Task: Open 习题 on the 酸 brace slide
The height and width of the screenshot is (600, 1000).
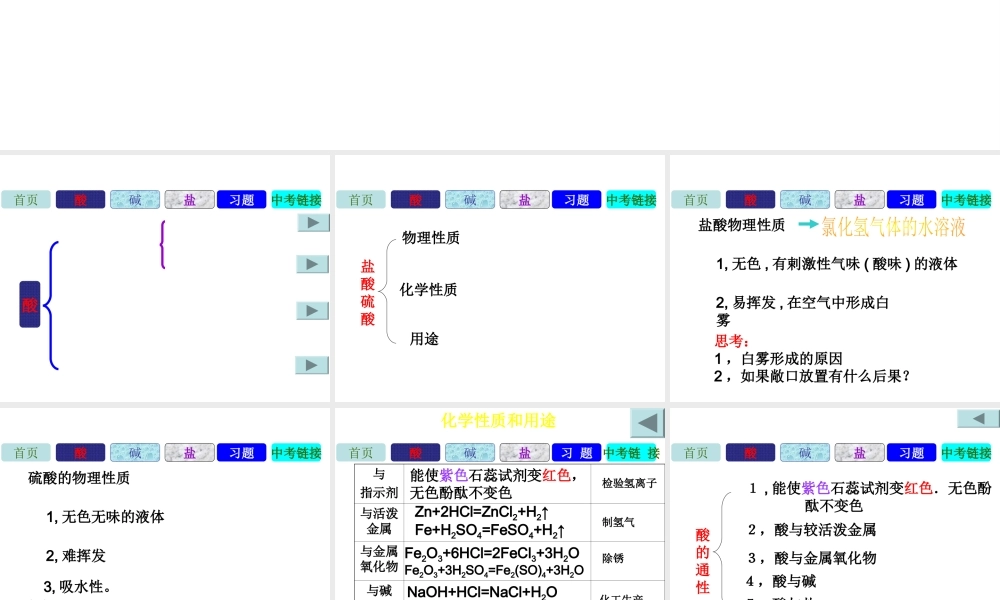Action: click(x=242, y=200)
